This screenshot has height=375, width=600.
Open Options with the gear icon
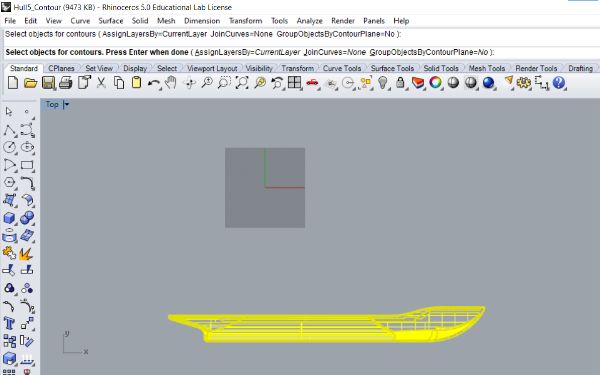click(x=523, y=83)
